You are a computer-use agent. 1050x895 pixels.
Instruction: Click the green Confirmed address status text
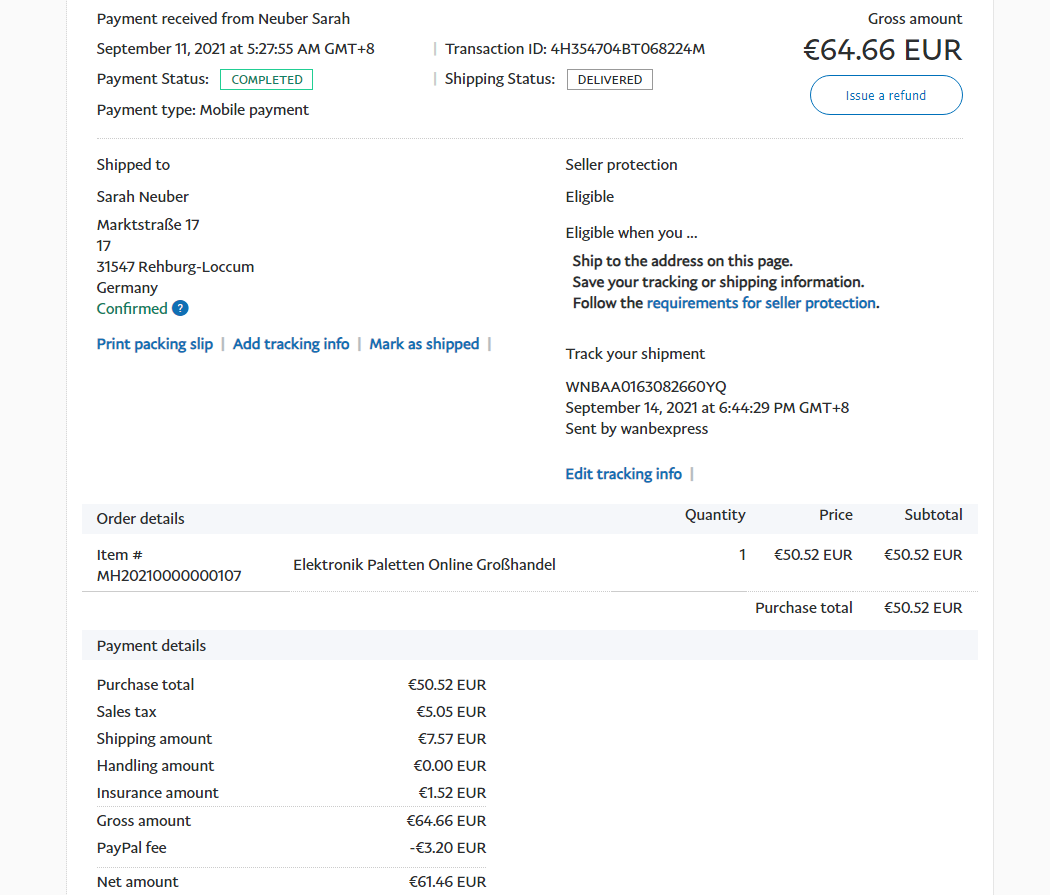132,309
